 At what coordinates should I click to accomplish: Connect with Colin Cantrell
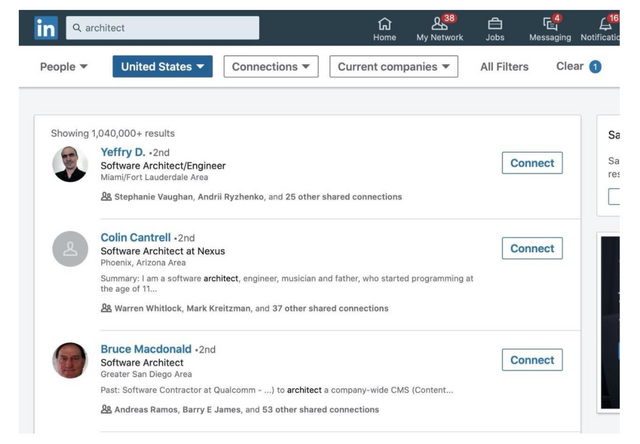pos(531,248)
